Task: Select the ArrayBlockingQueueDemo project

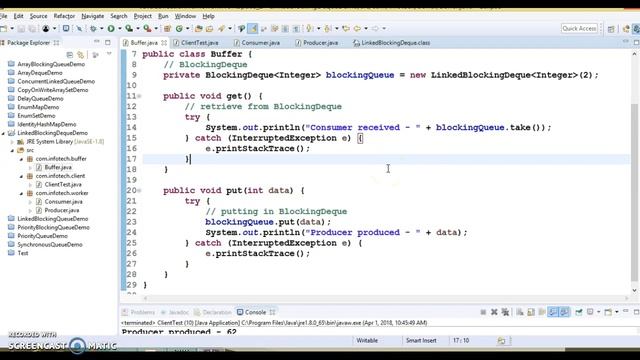Action: [51, 64]
